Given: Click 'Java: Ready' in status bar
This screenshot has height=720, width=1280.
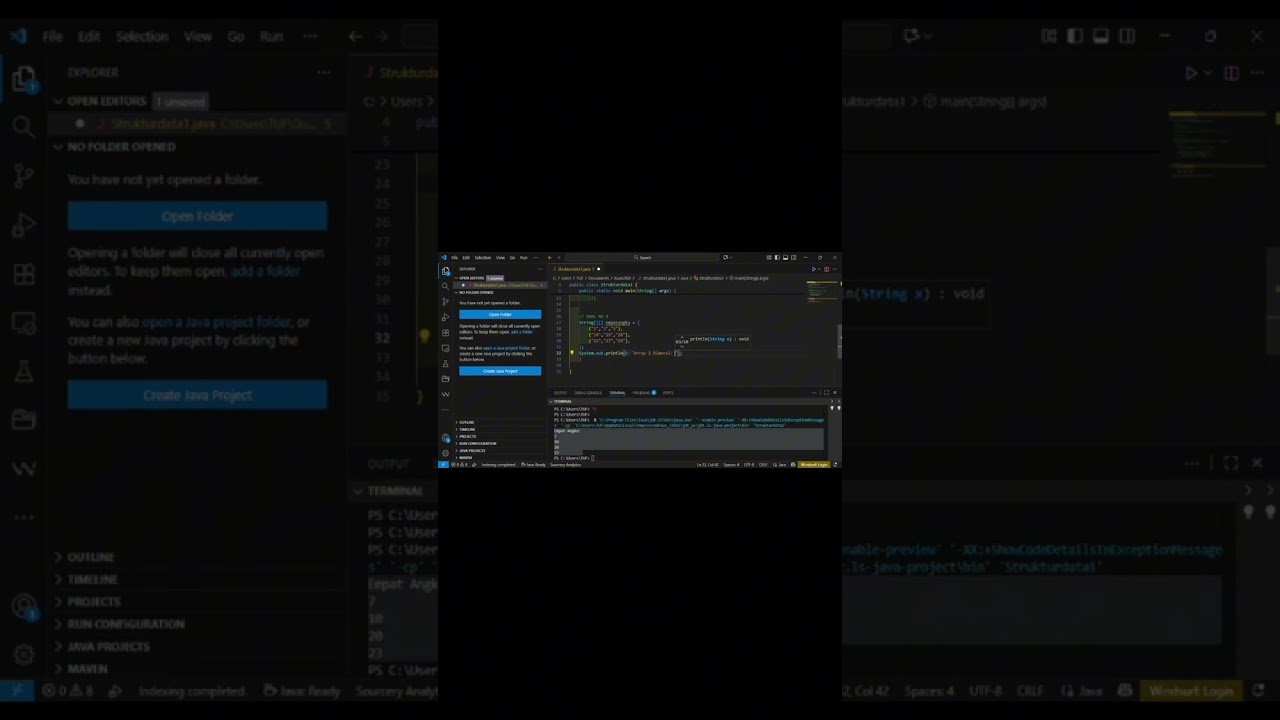Looking at the screenshot, I should 533,465.
